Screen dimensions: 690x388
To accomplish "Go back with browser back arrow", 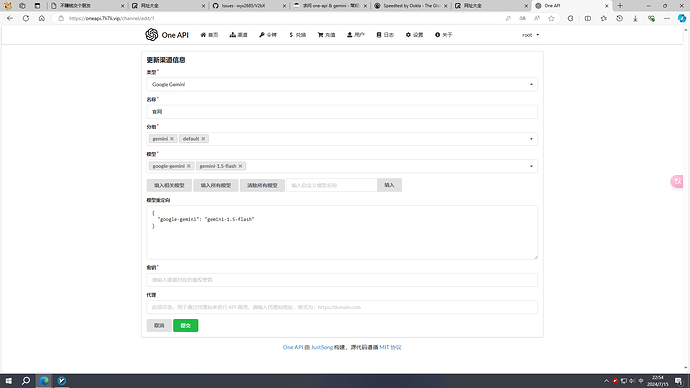I will (x=10, y=18).
